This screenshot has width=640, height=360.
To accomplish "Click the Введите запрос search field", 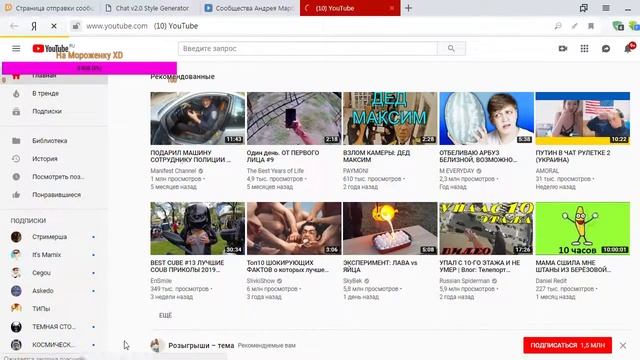I will point(308,49).
